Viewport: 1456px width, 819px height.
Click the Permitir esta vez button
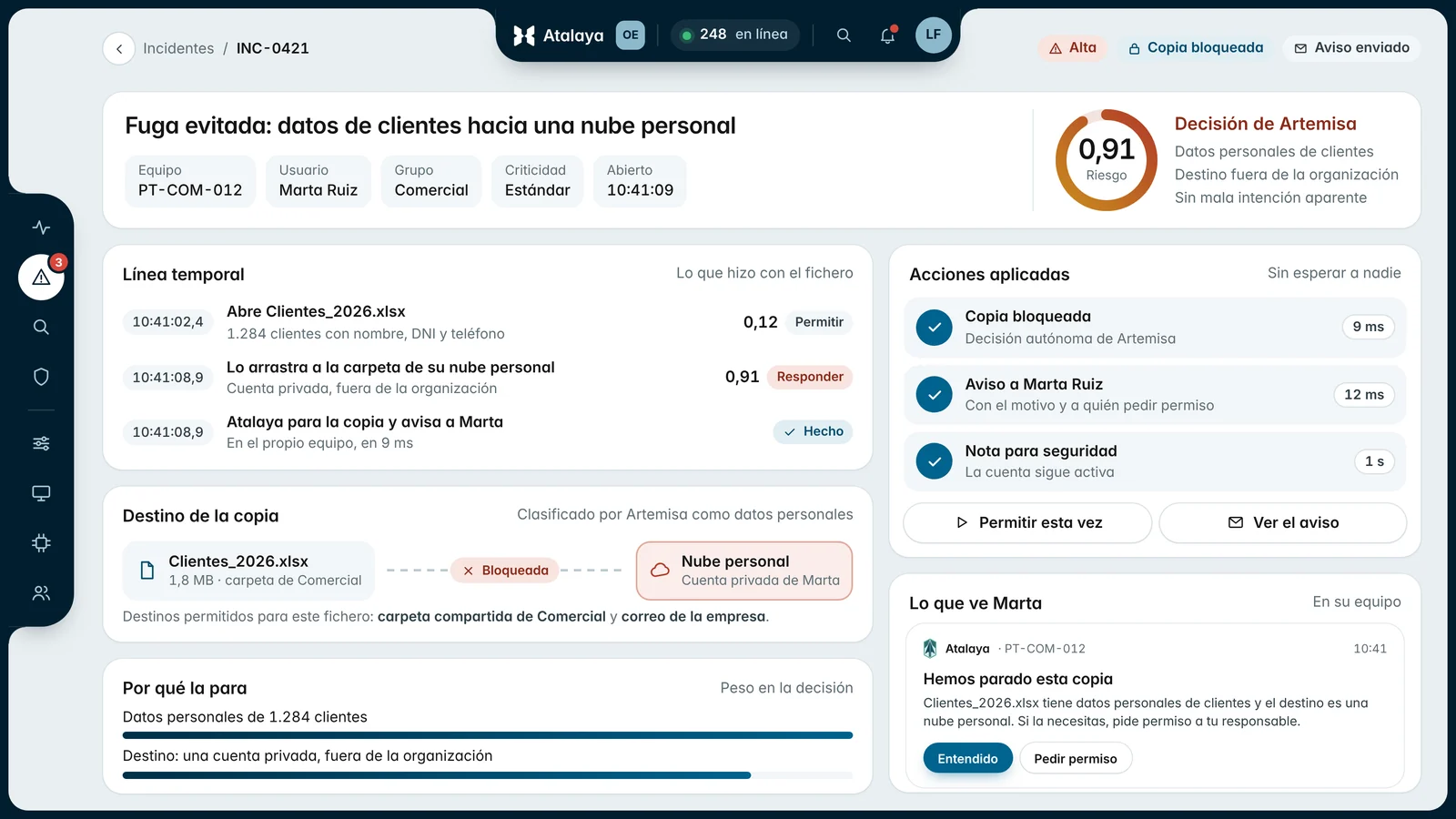pos(1027,523)
